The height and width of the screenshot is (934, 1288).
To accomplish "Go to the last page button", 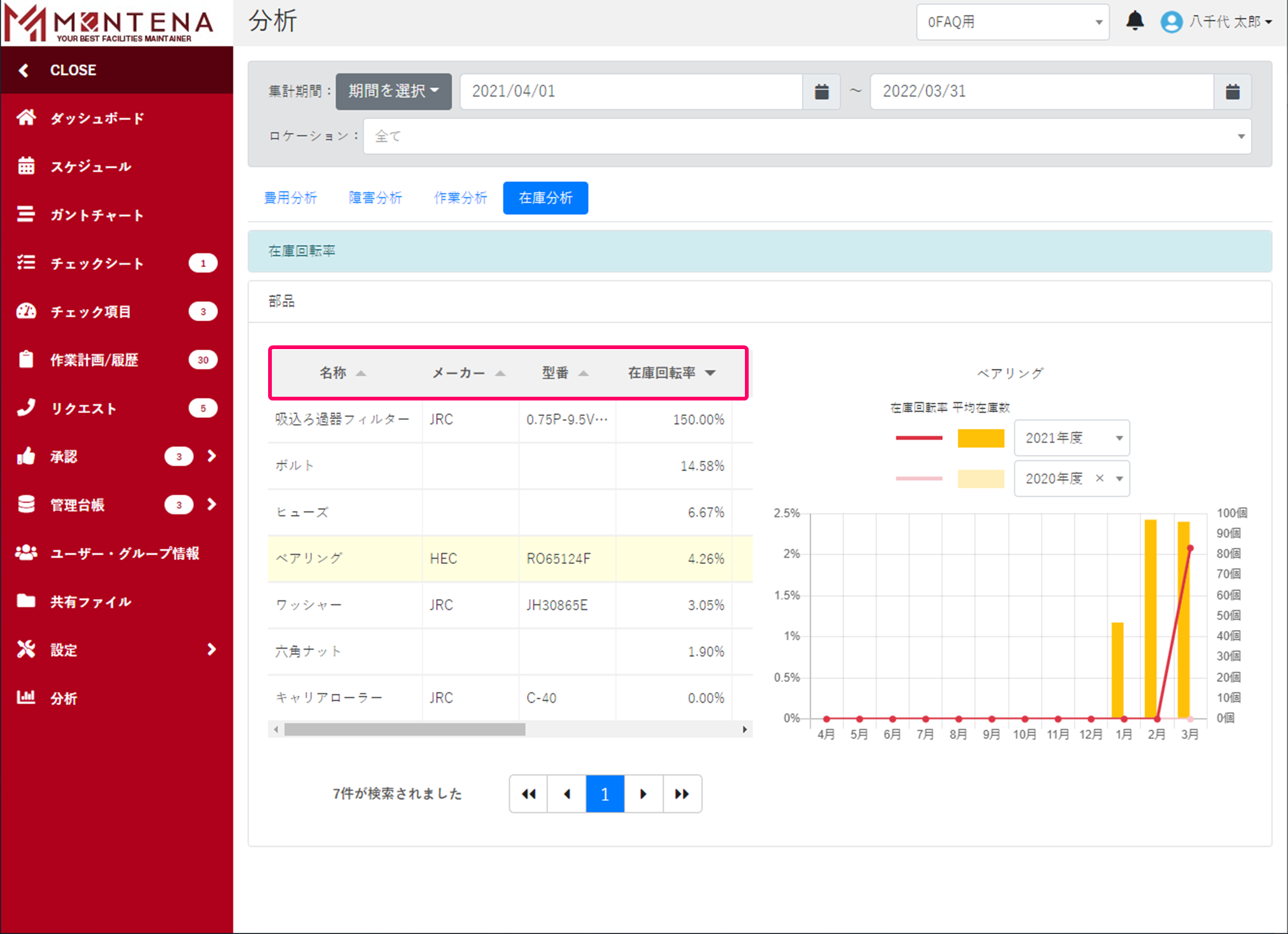I will [682, 793].
